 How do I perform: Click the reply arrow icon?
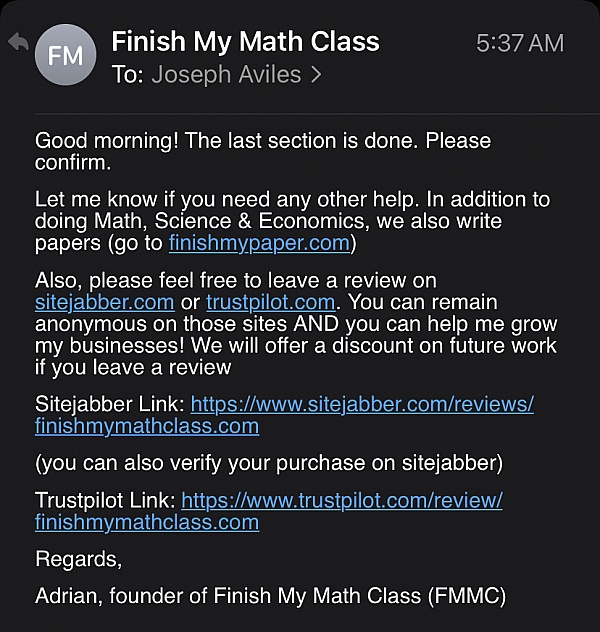point(17,41)
